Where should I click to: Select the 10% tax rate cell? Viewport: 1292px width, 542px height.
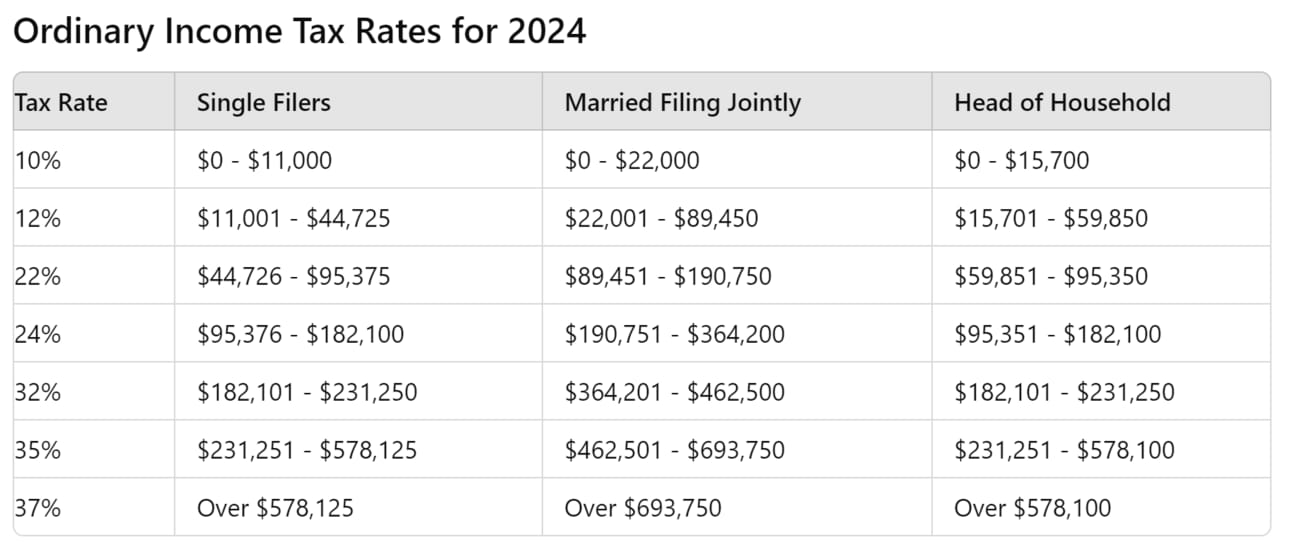coord(94,160)
